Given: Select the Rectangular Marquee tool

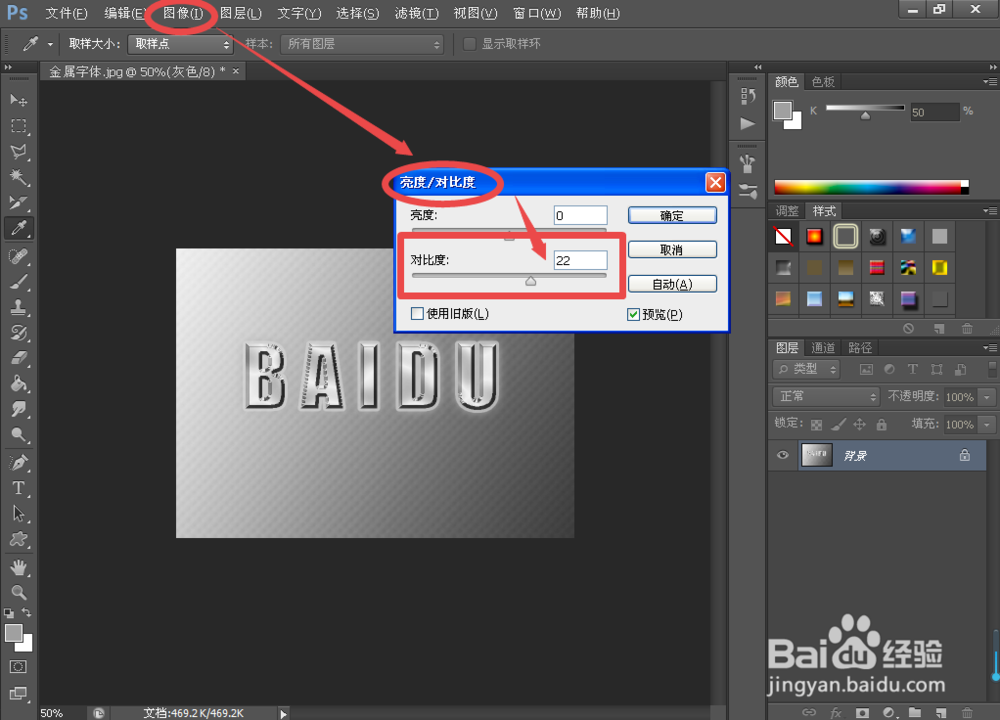Looking at the screenshot, I should [x=18, y=126].
